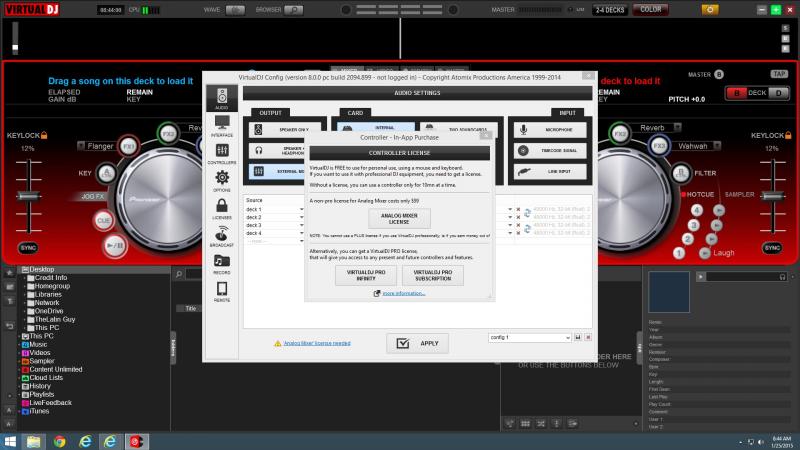
Task: Open the Remote settings section
Action: pos(221,292)
